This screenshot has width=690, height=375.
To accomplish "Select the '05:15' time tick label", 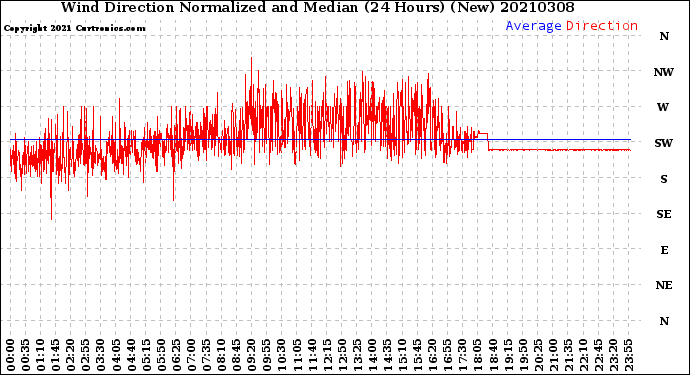I will (146, 355).
